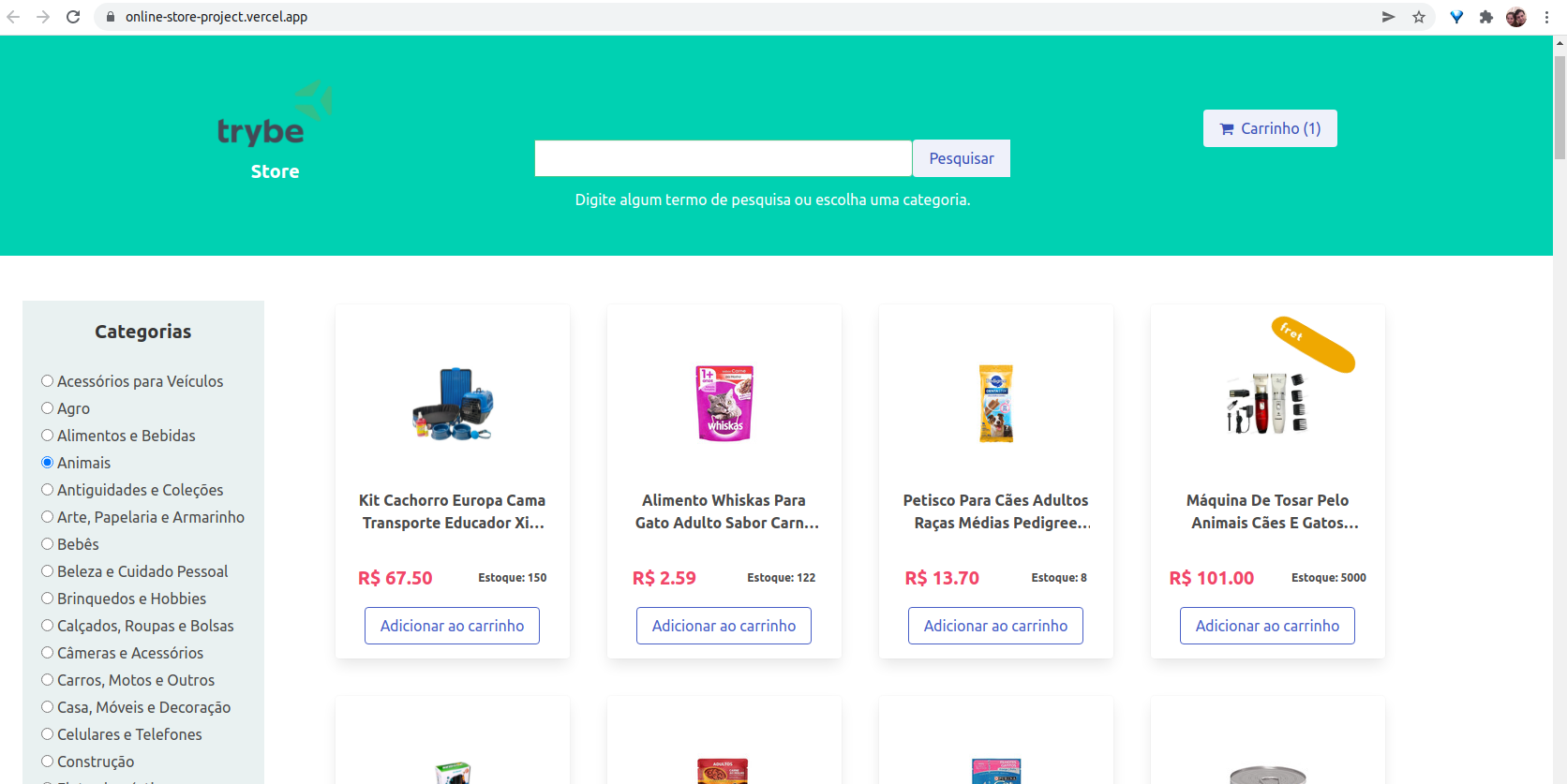Reload the page with refresh icon
Screen dimensions: 1567x784
click(x=73, y=17)
